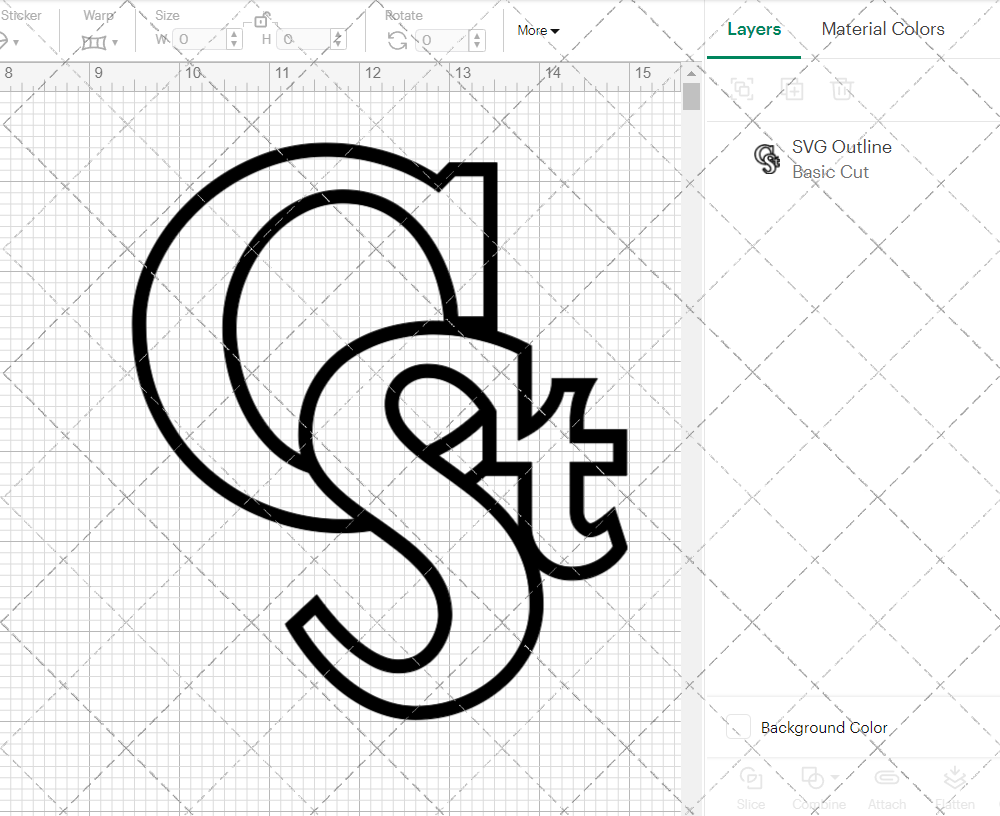Click the Attach button
The image size is (1000, 816).
click(x=886, y=789)
